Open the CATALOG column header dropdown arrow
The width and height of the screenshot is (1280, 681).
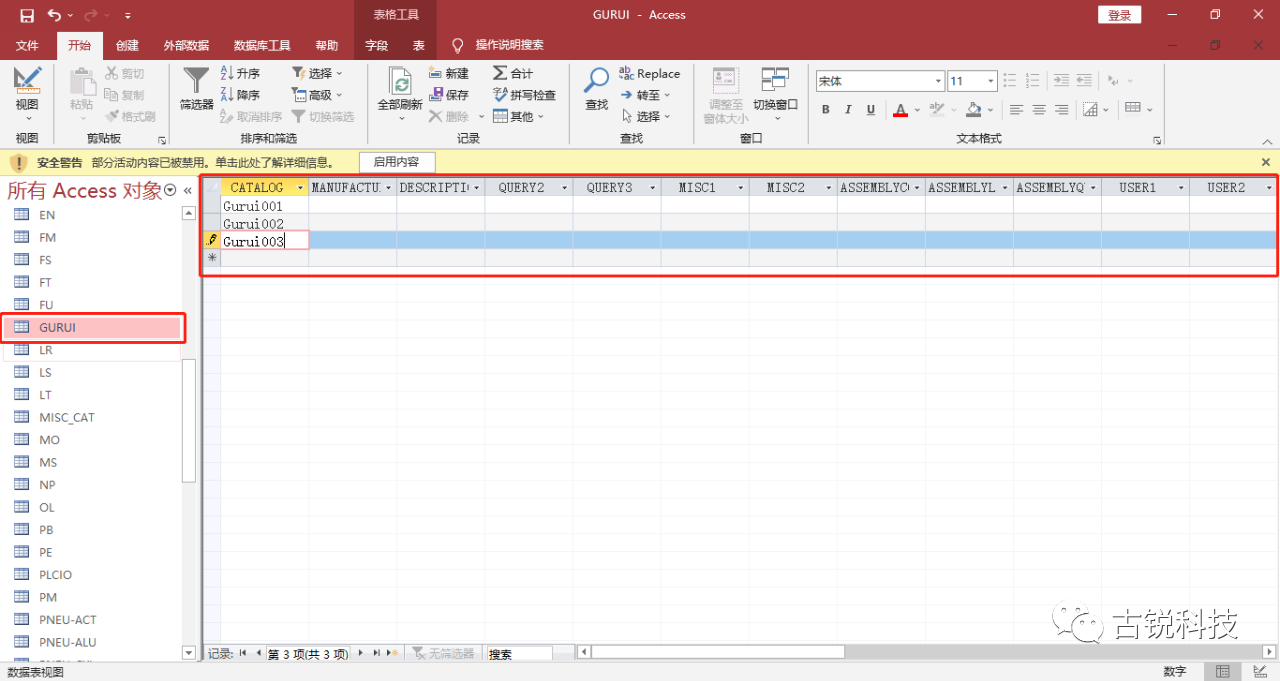[x=299, y=187]
